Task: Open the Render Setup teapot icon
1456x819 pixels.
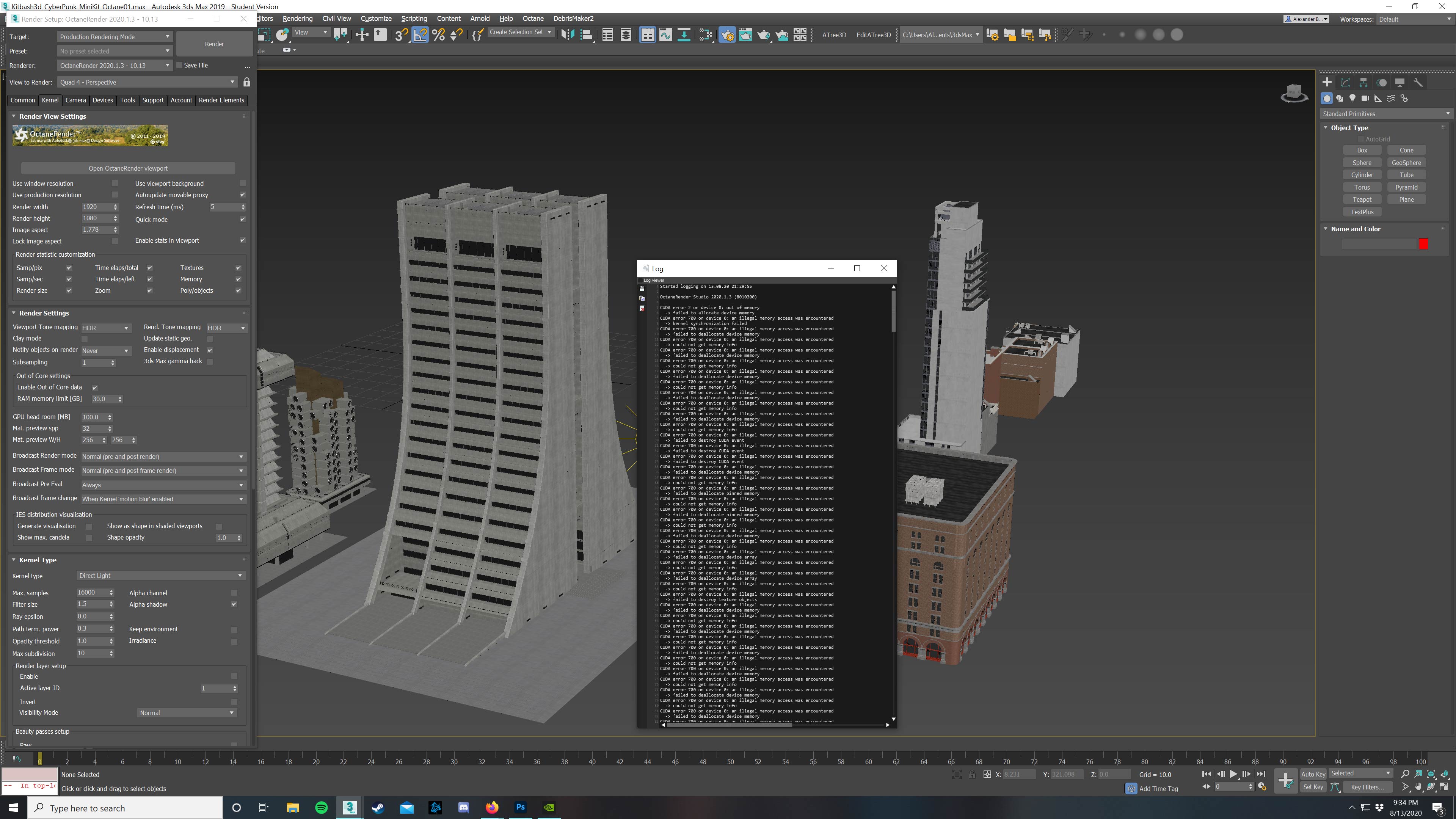Action: point(727,35)
